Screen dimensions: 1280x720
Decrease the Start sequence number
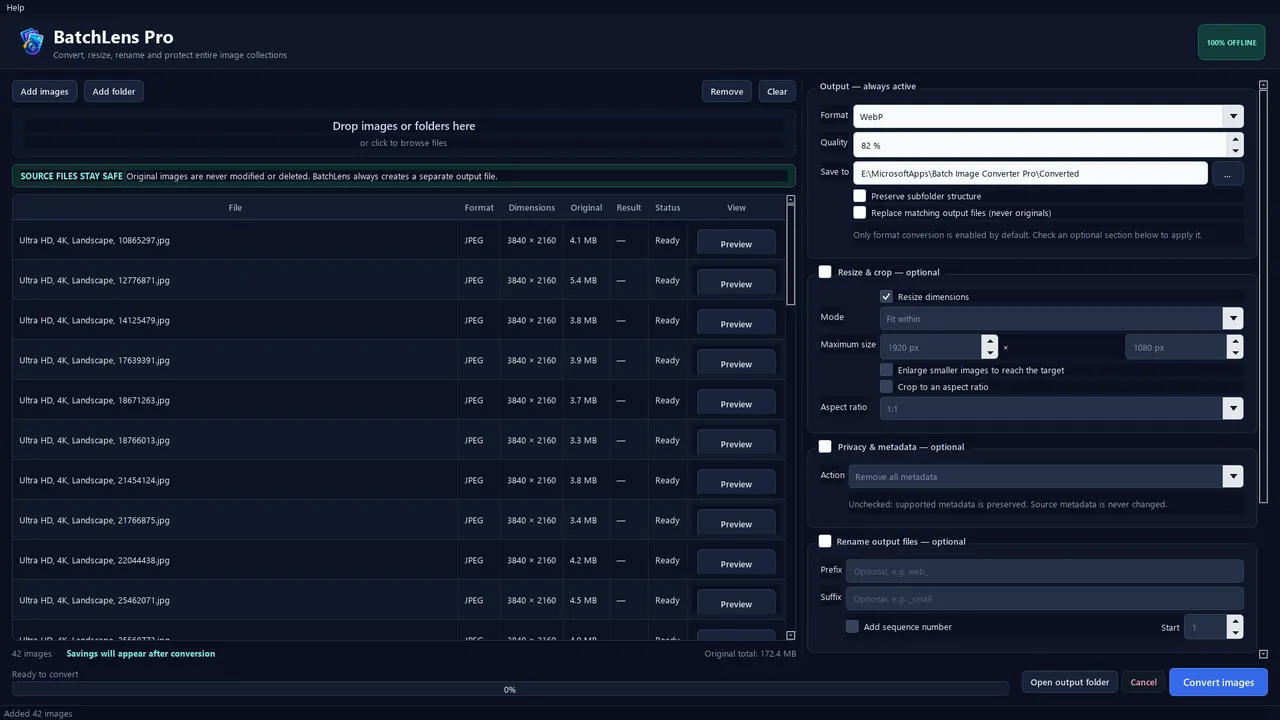(x=1235, y=633)
